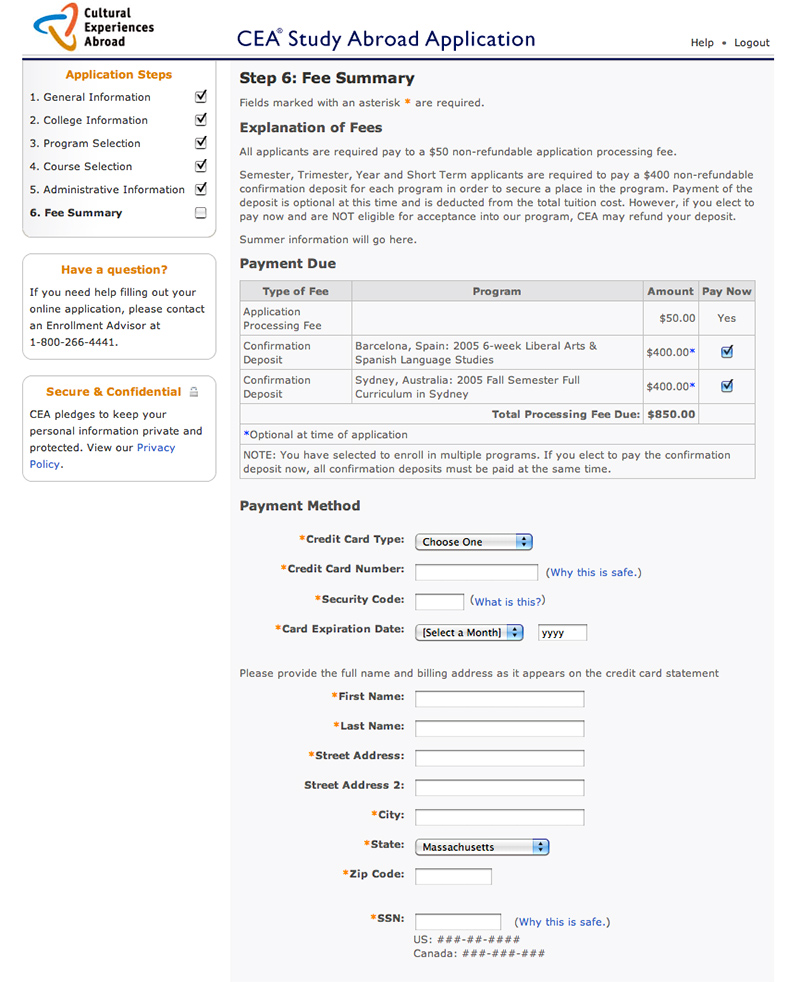Screen dimensions: 800x982
Task: Click the Logout link
Action: pyautogui.click(x=752, y=43)
